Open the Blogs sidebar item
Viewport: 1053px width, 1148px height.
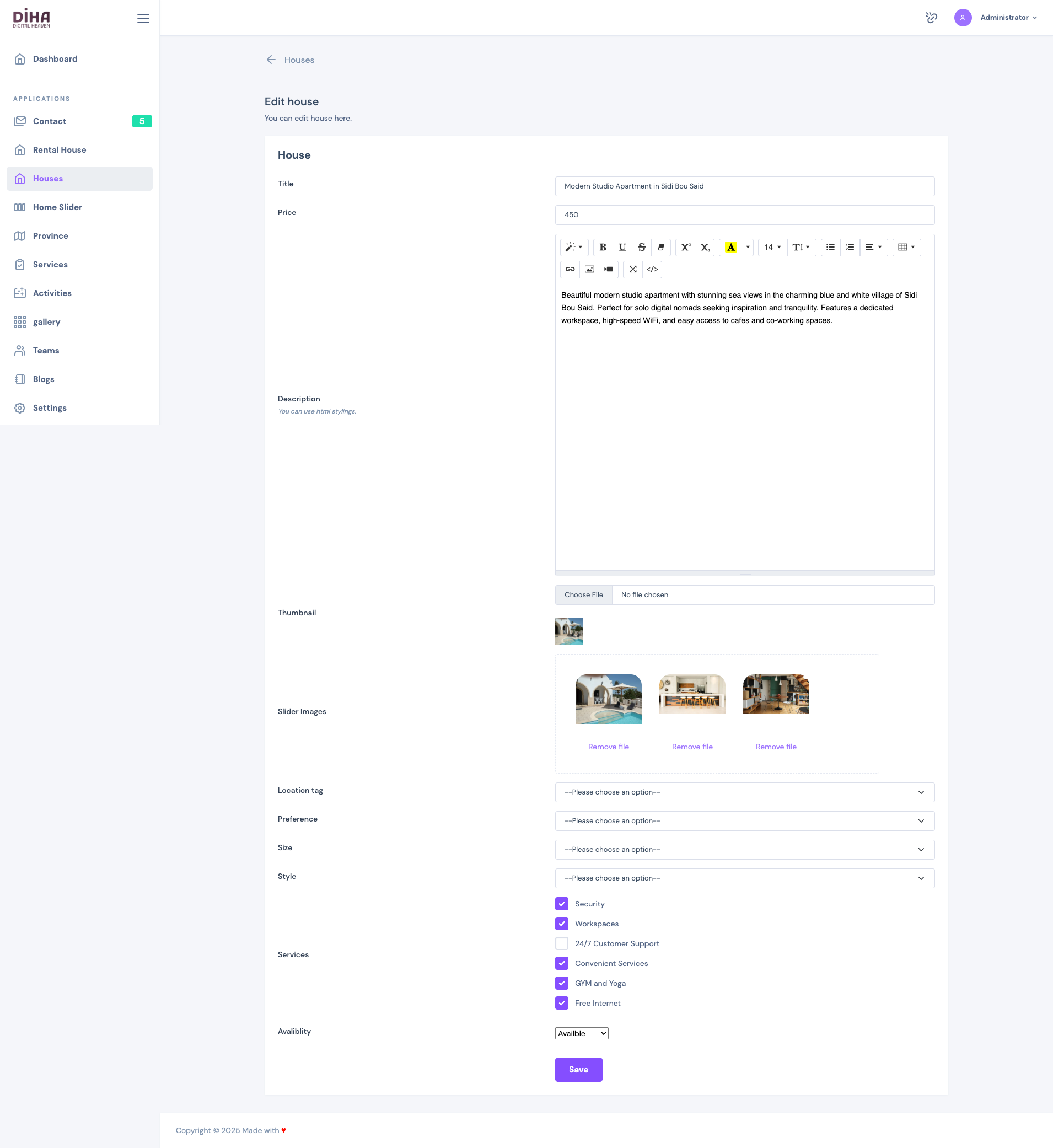(x=79, y=379)
